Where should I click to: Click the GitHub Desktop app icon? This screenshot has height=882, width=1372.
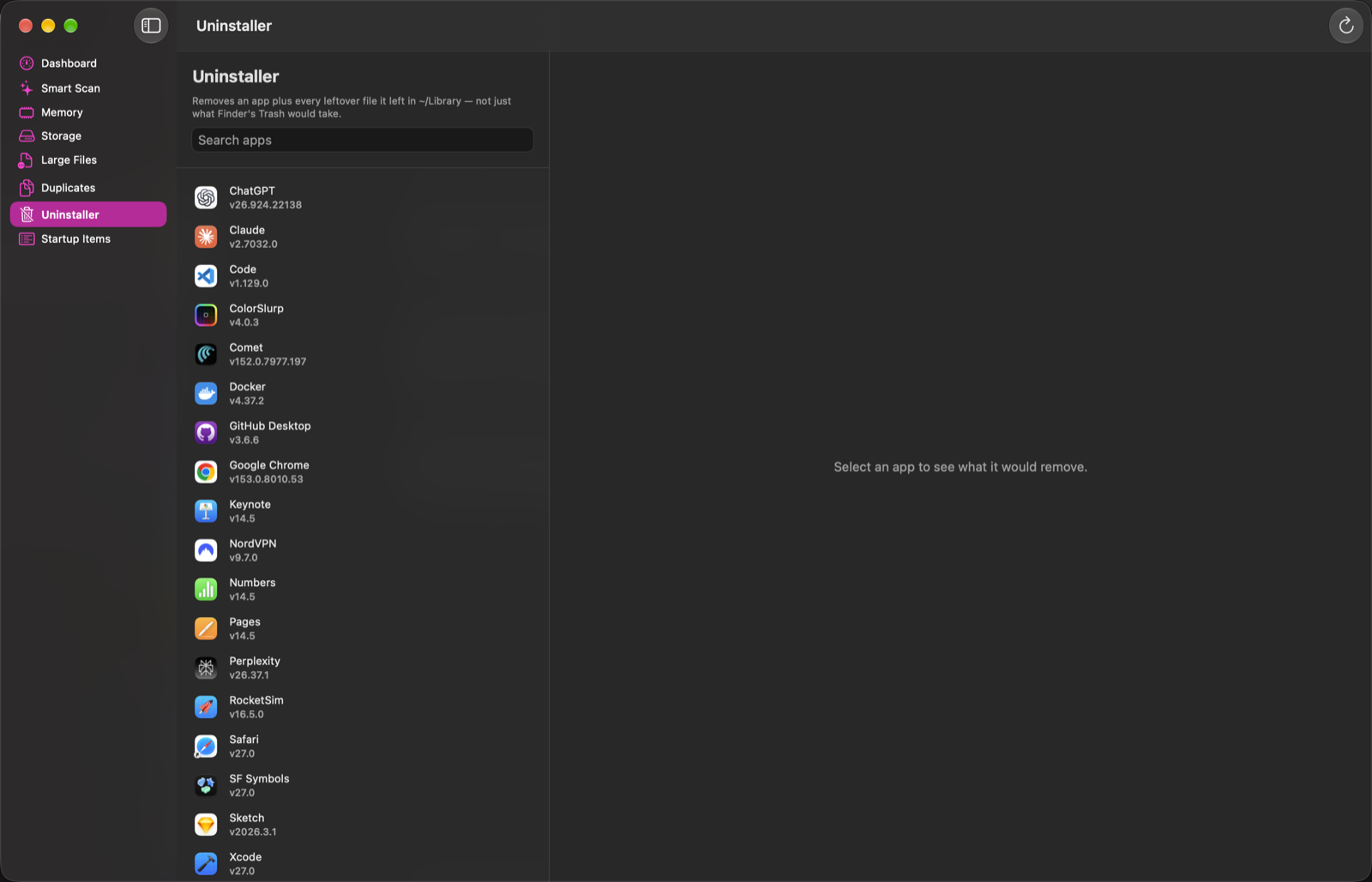[206, 433]
